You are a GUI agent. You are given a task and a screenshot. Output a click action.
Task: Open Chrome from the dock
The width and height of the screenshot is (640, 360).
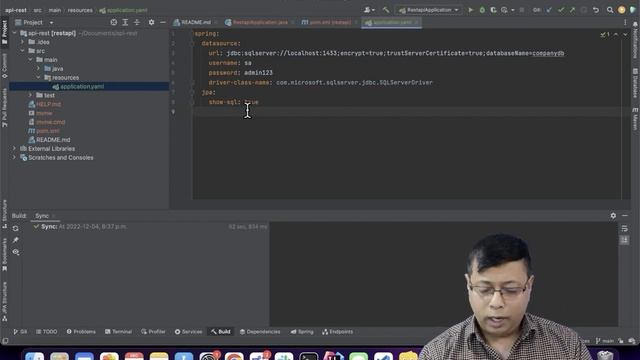[x=234, y=356]
